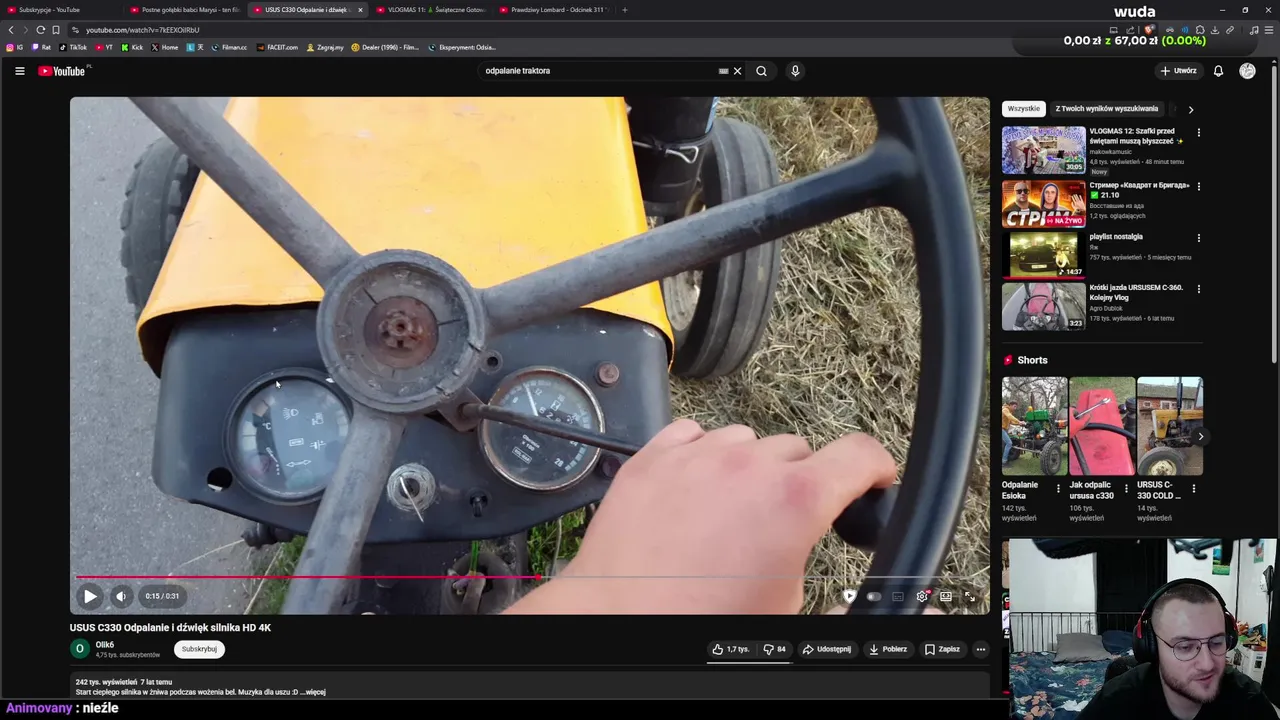Click in the YouTube search field
The image size is (1280, 720).
pos(598,71)
